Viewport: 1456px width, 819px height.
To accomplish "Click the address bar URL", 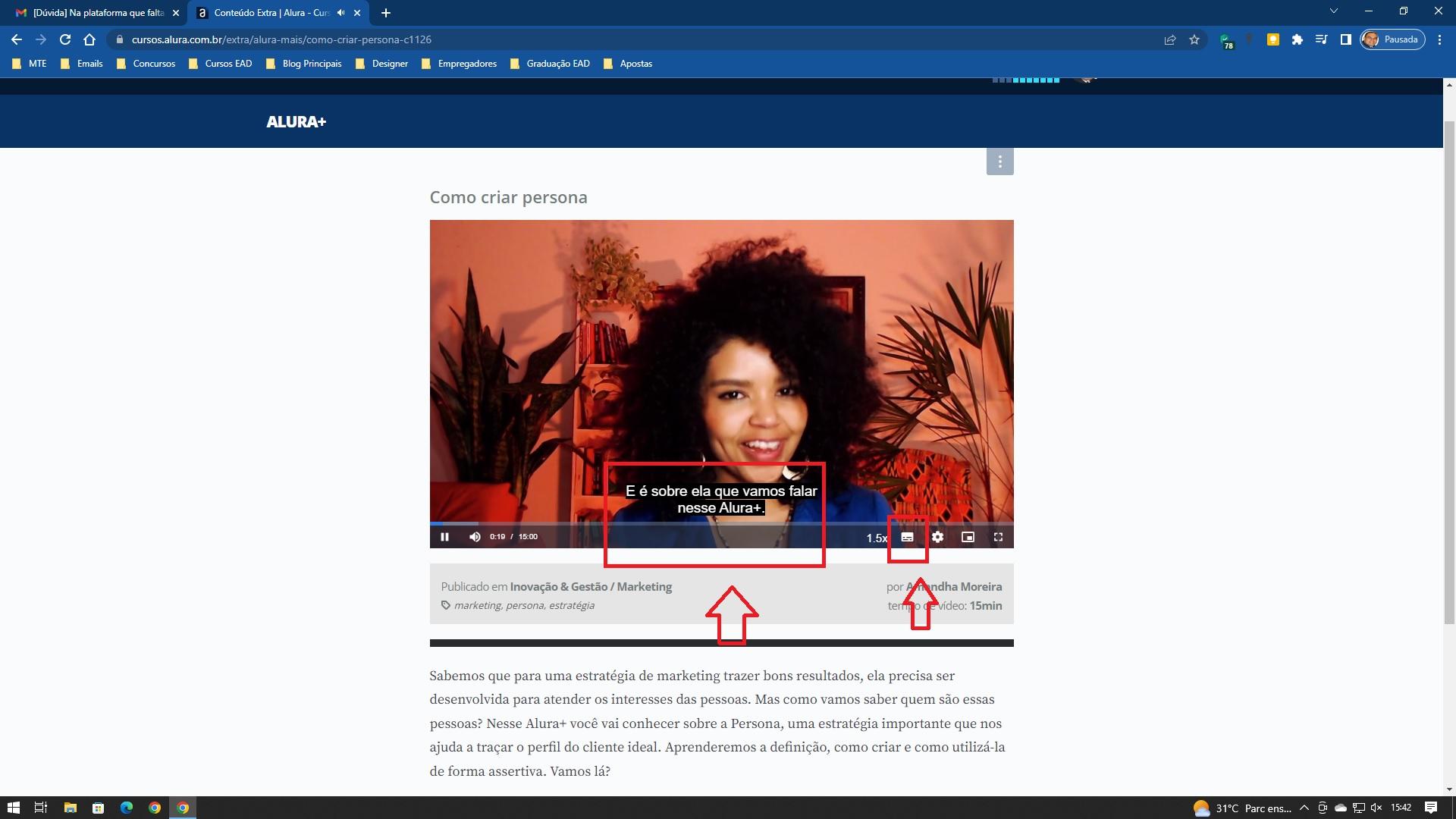I will pyautogui.click(x=281, y=39).
